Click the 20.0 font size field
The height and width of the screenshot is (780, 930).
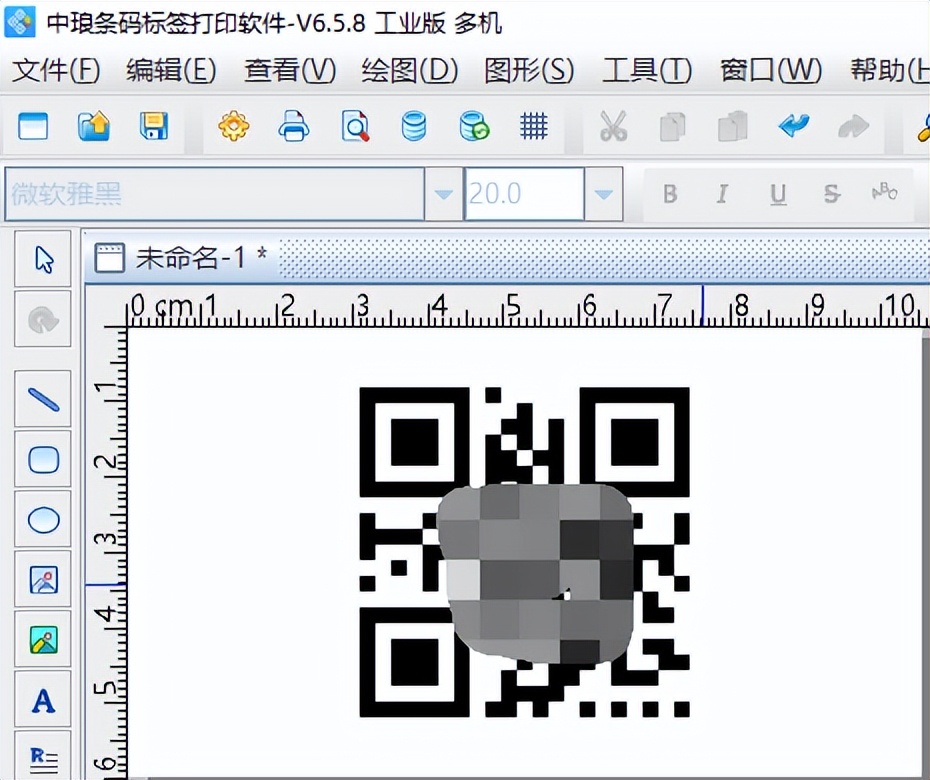pos(524,194)
